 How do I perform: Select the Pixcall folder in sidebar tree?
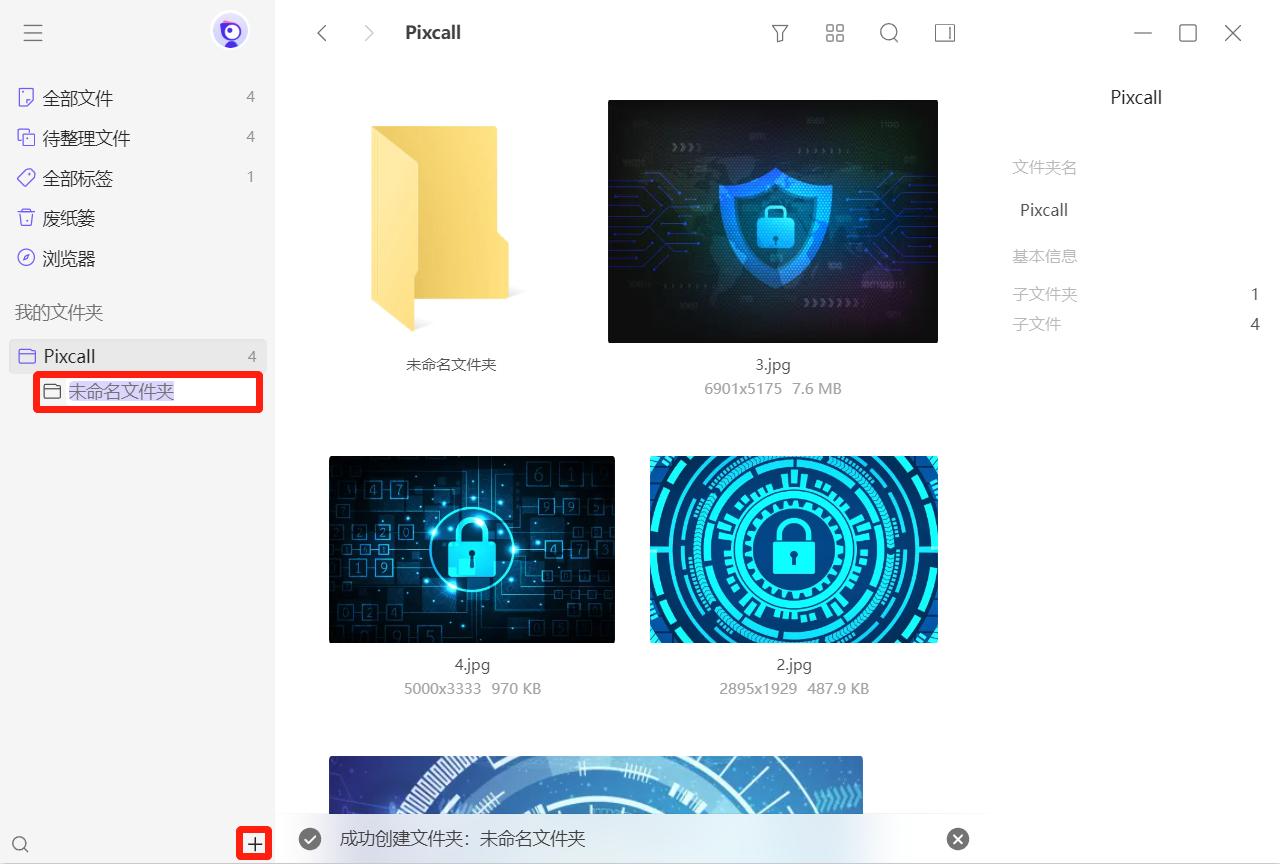137,356
